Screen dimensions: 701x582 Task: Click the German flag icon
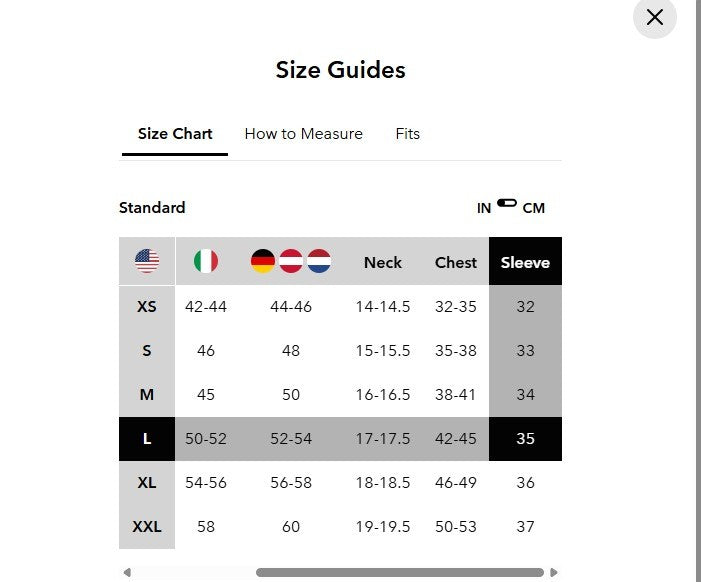(263, 262)
